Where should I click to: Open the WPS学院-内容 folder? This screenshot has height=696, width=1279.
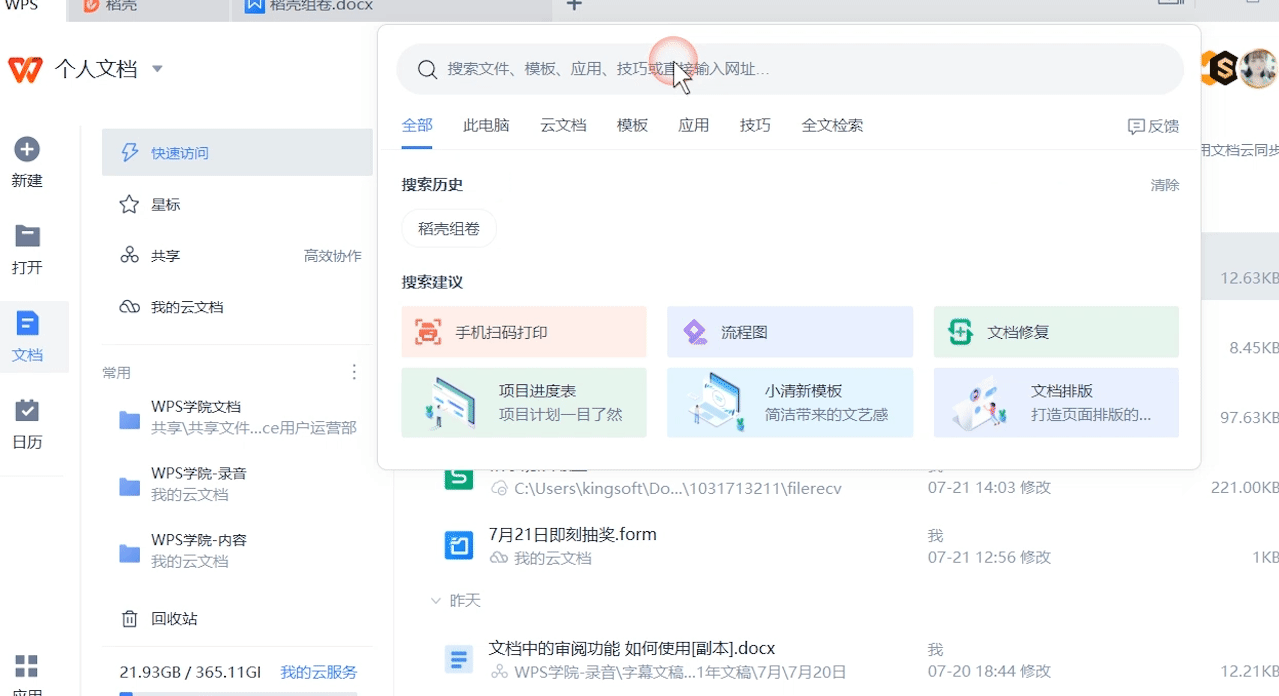[x=237, y=550]
